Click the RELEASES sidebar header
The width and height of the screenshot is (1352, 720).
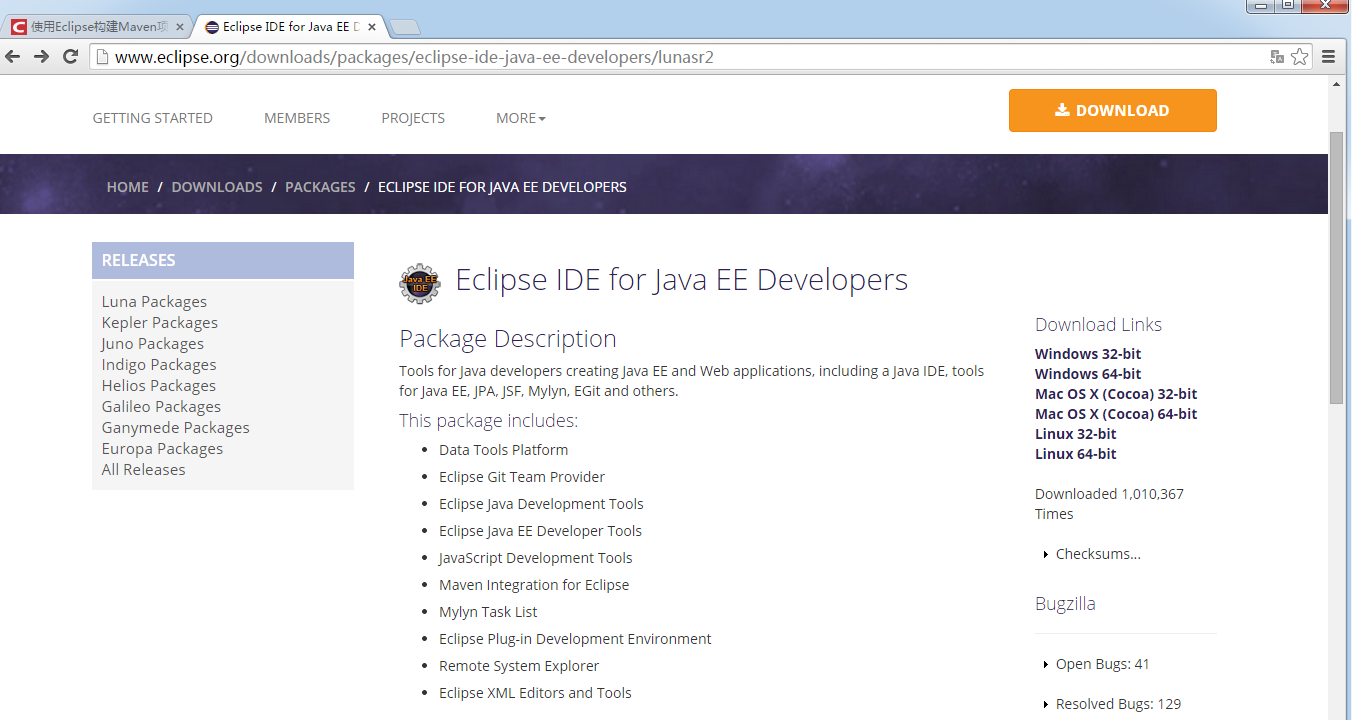(x=223, y=260)
